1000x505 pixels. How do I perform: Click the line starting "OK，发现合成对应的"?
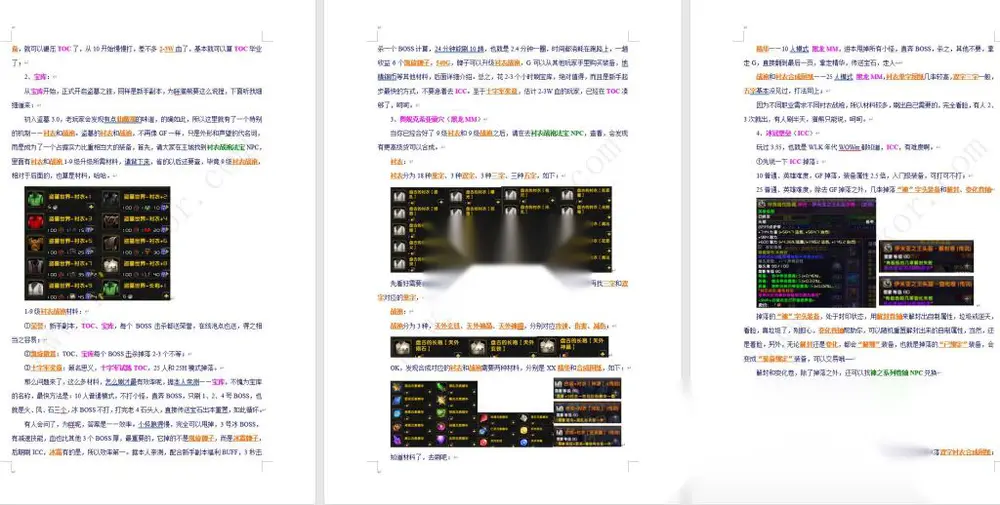(509, 368)
